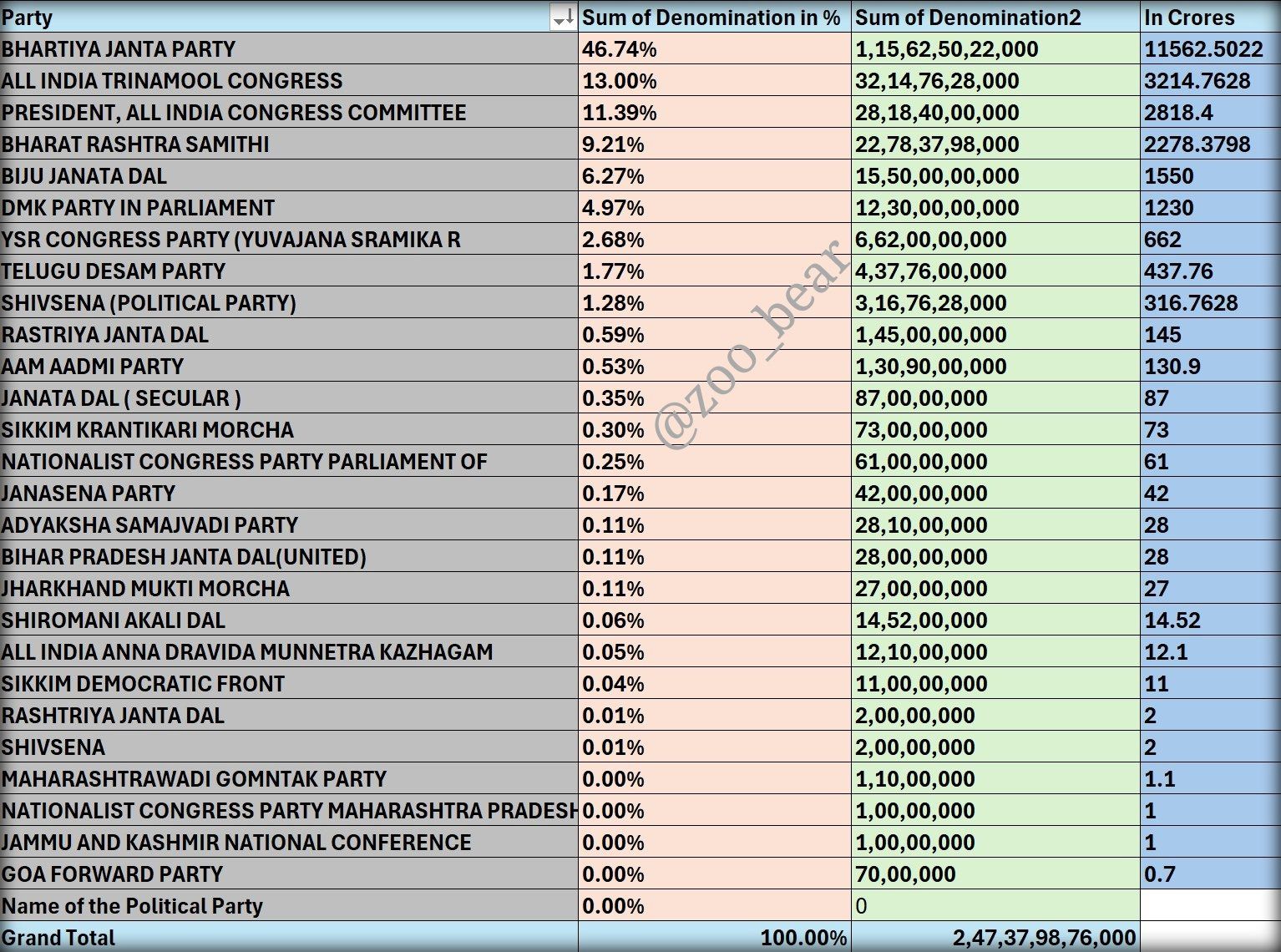Click the 3,16,76,28,000 amount cell
Viewport: 1281px width, 952px height.
[996, 303]
